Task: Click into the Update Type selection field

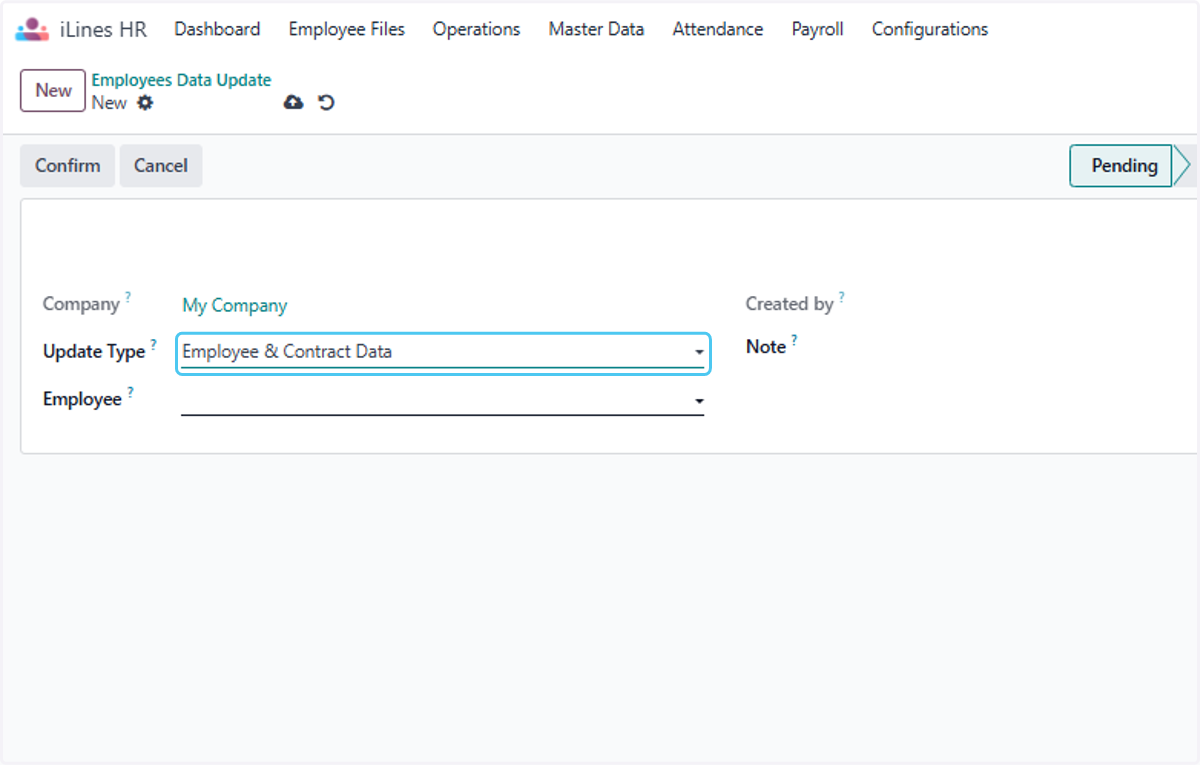Action: point(442,353)
